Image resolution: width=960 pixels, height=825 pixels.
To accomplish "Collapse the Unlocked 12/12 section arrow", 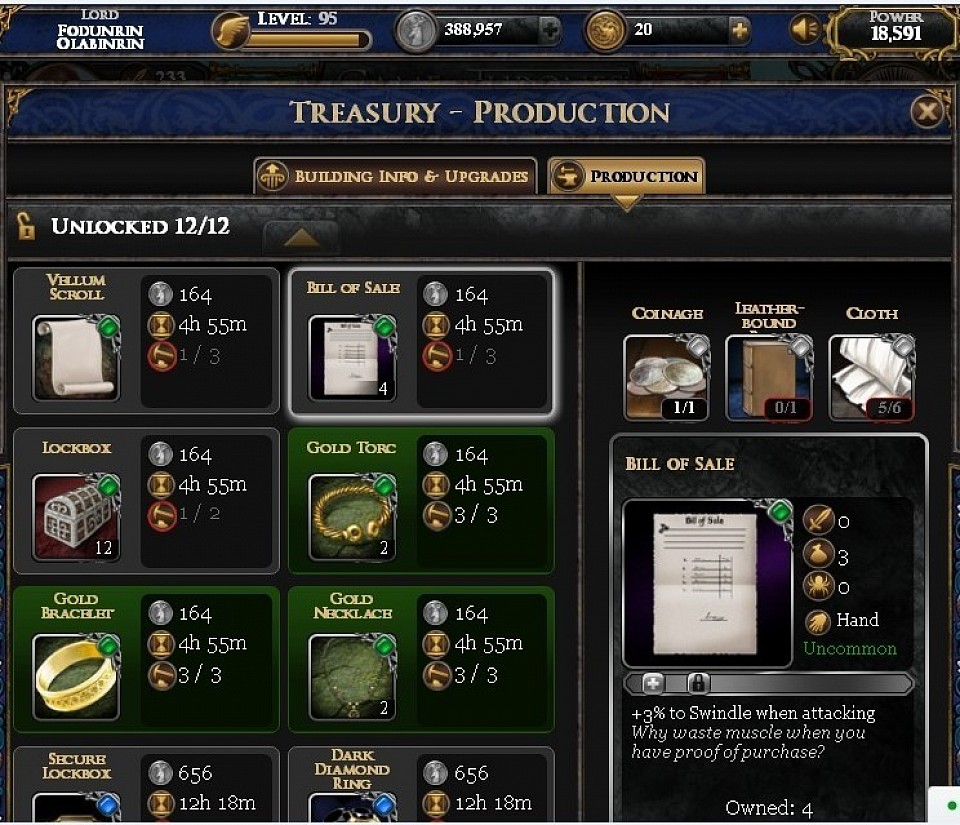I will 301,237.
